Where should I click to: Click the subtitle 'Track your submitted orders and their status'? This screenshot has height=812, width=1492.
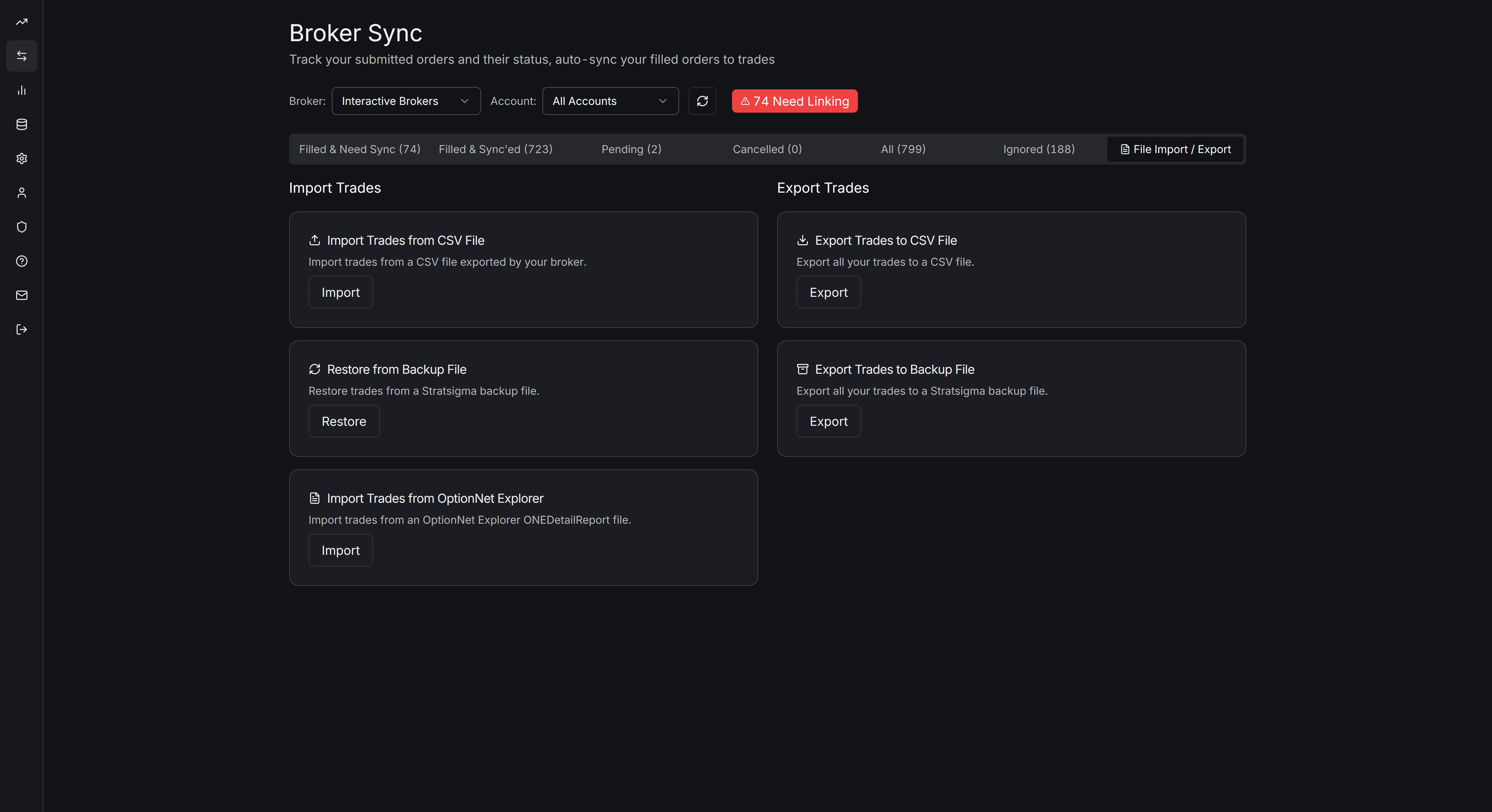532,60
